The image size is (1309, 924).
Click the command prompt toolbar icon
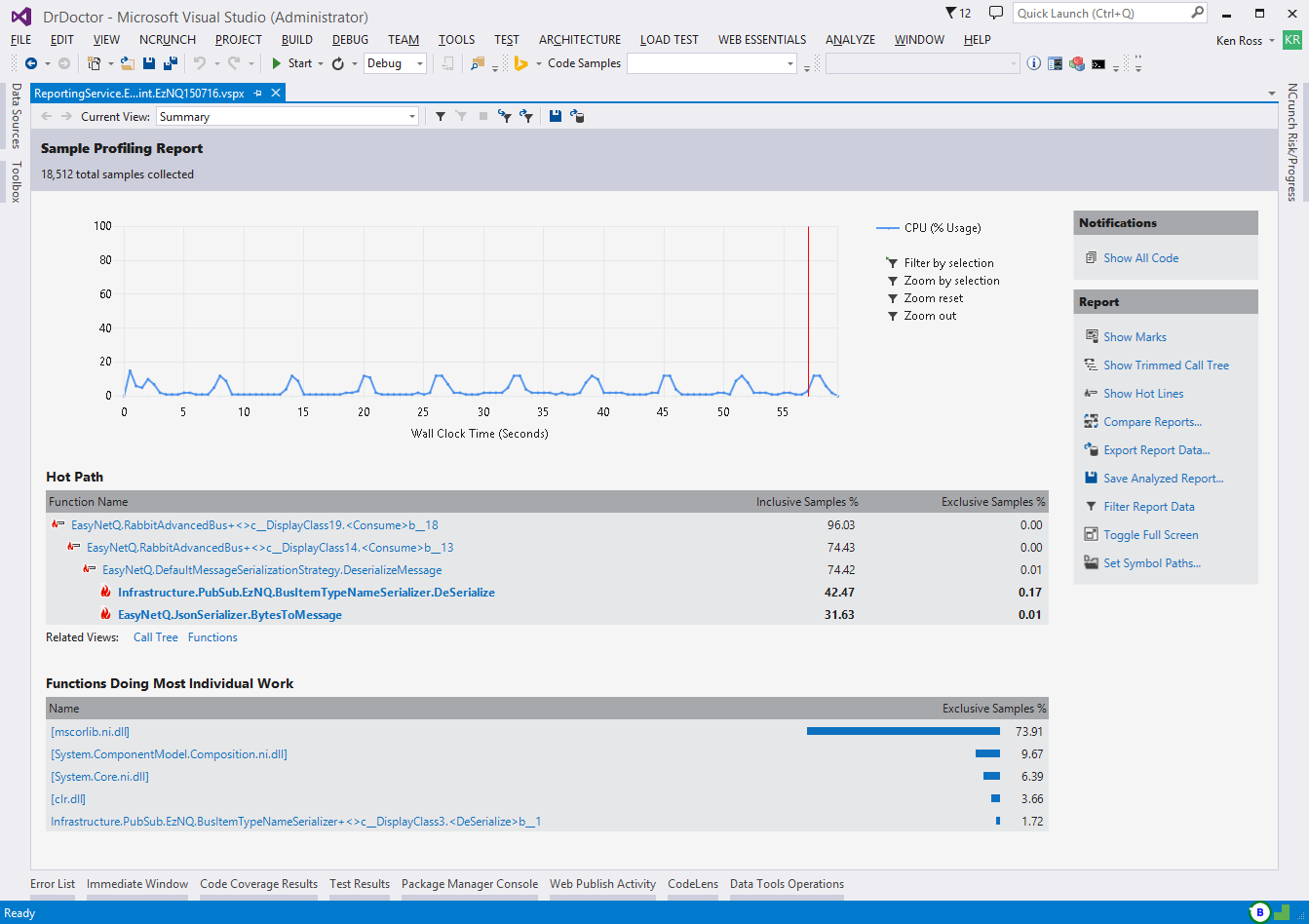[1098, 63]
